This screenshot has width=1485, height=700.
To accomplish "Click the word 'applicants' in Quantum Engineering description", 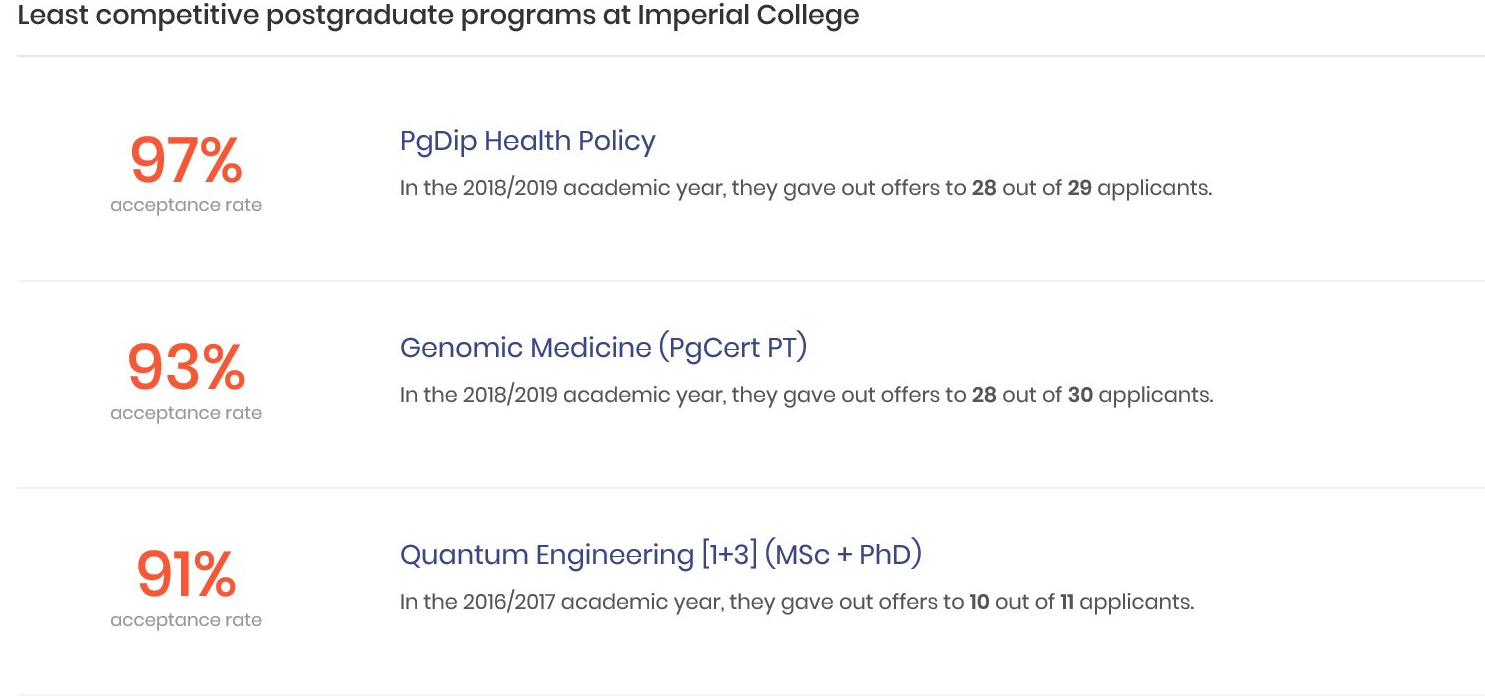I will (1135, 603).
